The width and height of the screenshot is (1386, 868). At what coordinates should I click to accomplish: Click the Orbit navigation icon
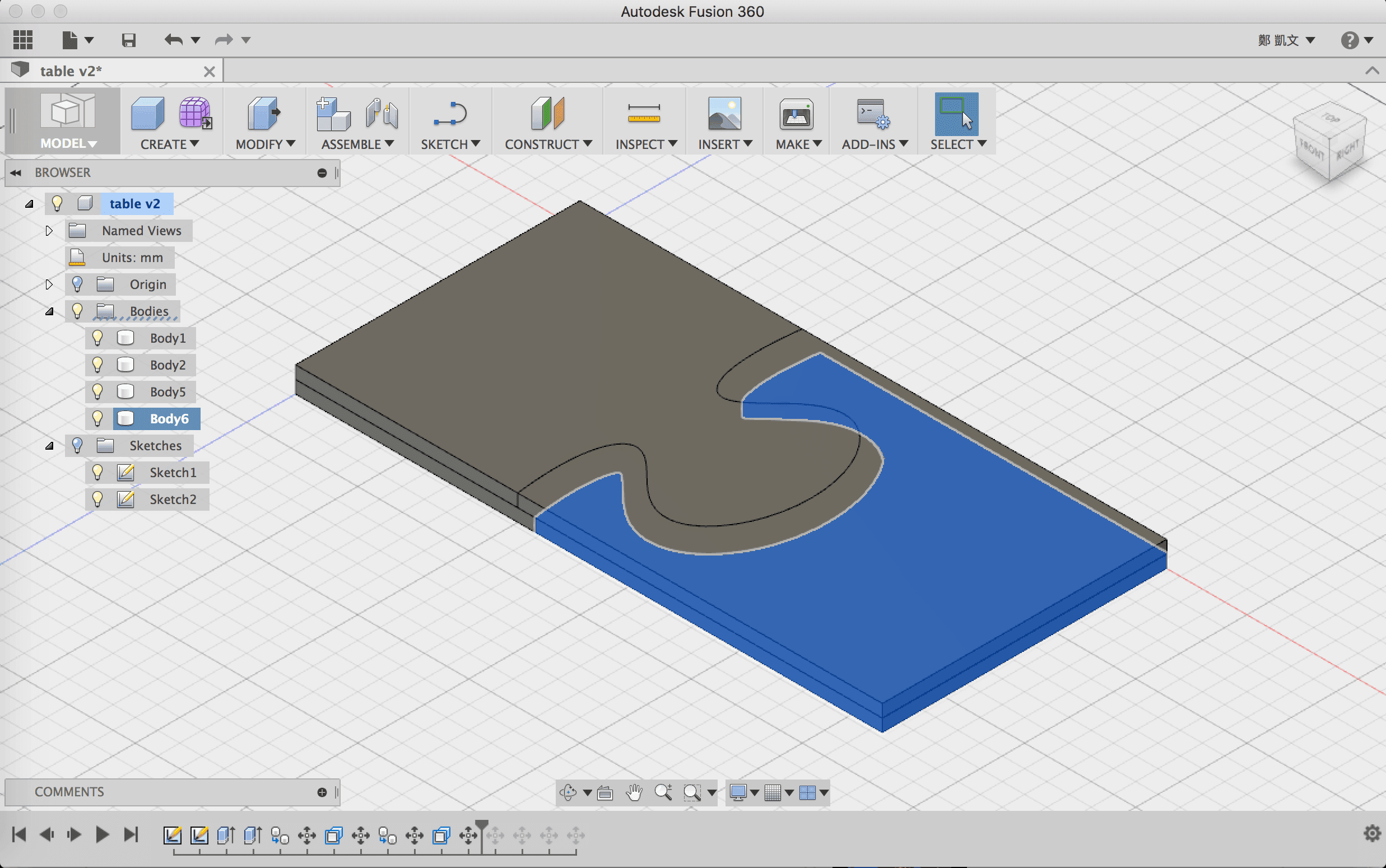pos(569,793)
